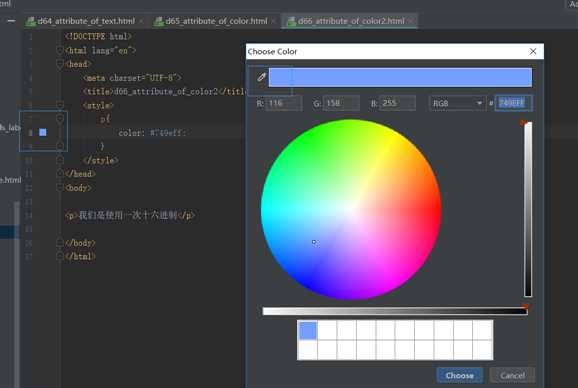The image size is (578, 388).
Task: Collapse the style tag fold marker
Action: [x=60, y=105]
